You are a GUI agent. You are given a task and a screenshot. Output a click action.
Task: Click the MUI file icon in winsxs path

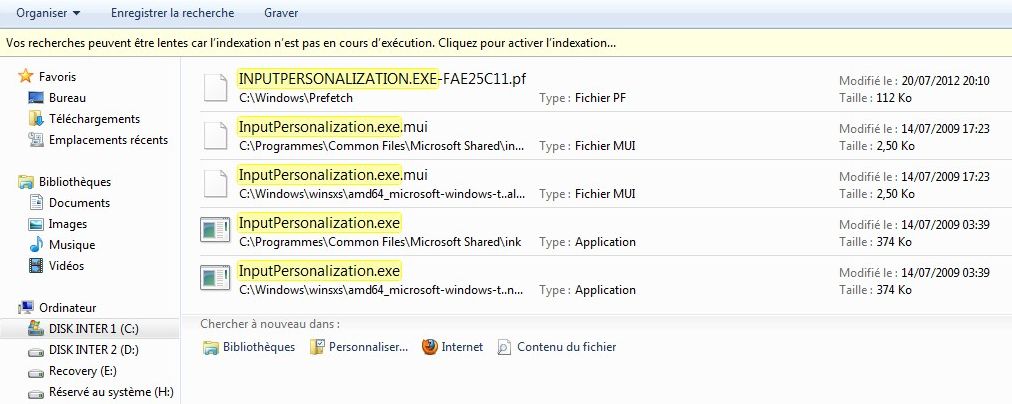(215, 184)
